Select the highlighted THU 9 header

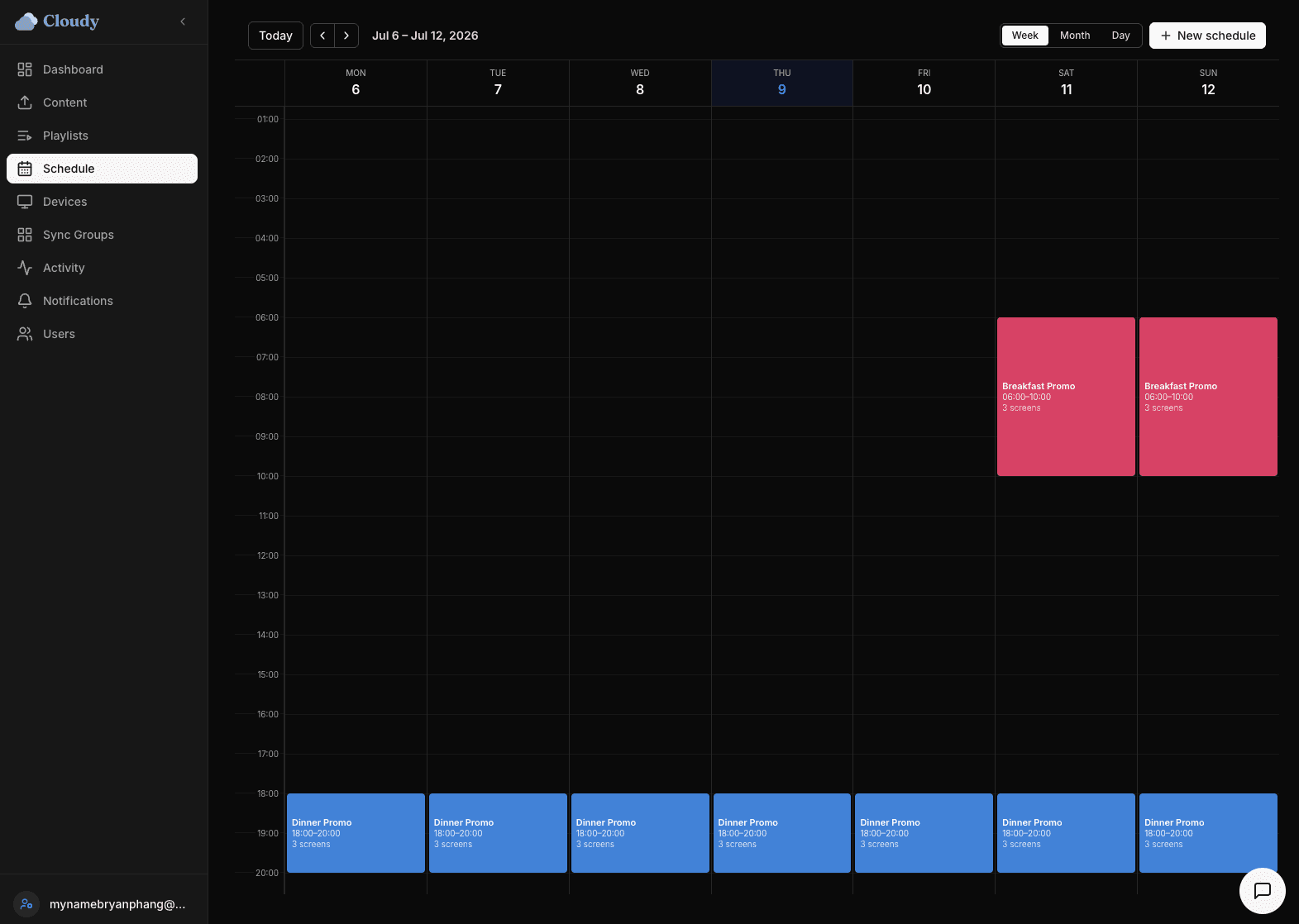[x=782, y=83]
